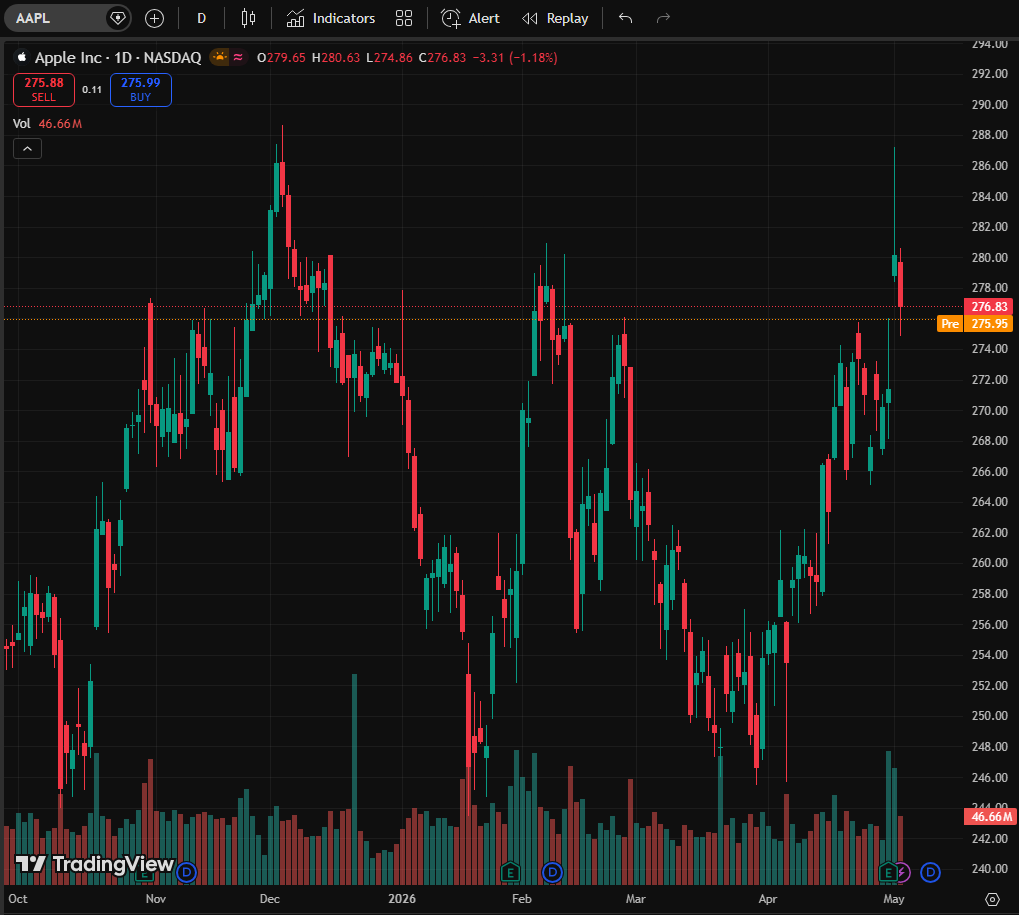The width and height of the screenshot is (1019, 915).
Task: Click the change −3.31 (−1.18%)
Action: point(515,57)
